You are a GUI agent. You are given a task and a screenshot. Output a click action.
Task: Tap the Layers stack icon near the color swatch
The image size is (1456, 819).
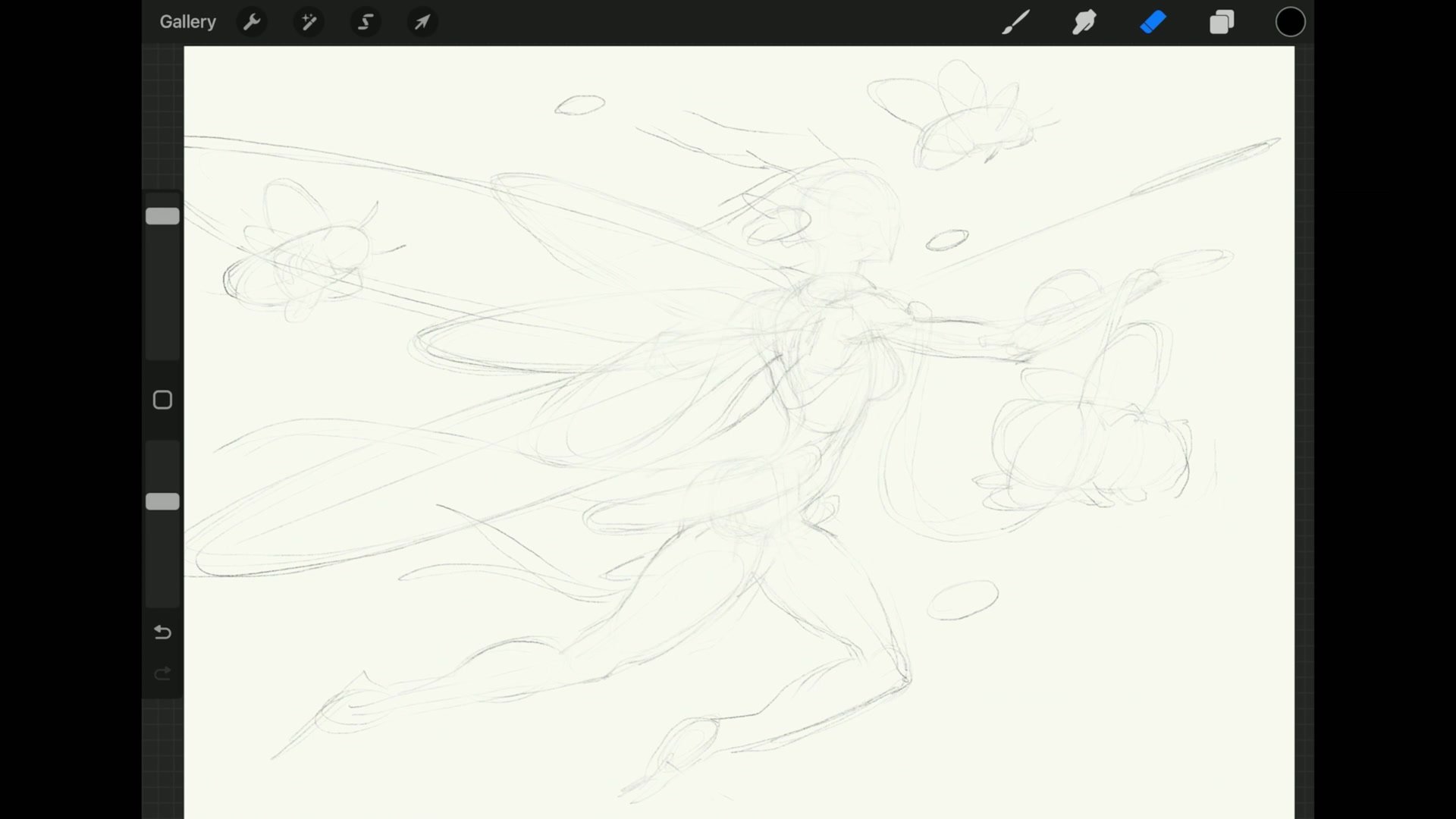[1222, 22]
